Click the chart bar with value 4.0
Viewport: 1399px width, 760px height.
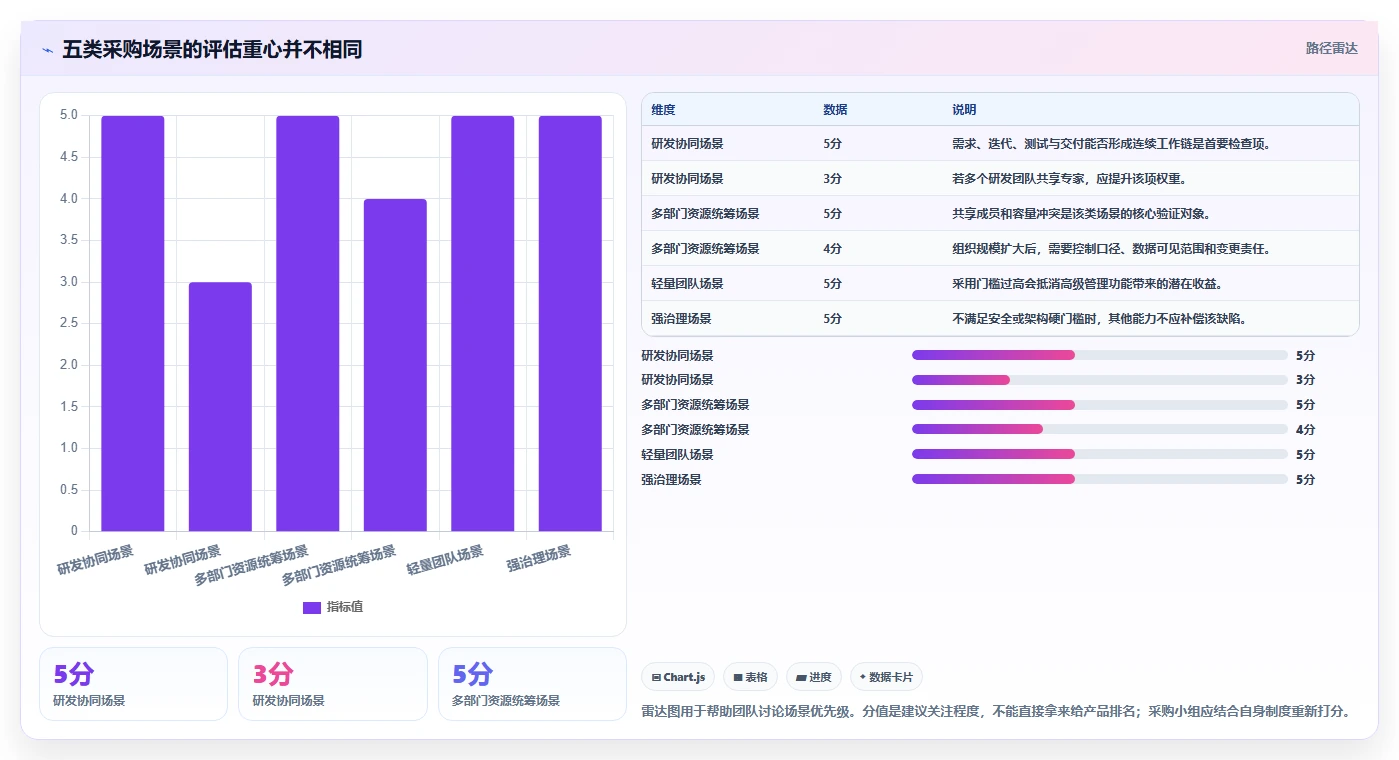pos(395,365)
